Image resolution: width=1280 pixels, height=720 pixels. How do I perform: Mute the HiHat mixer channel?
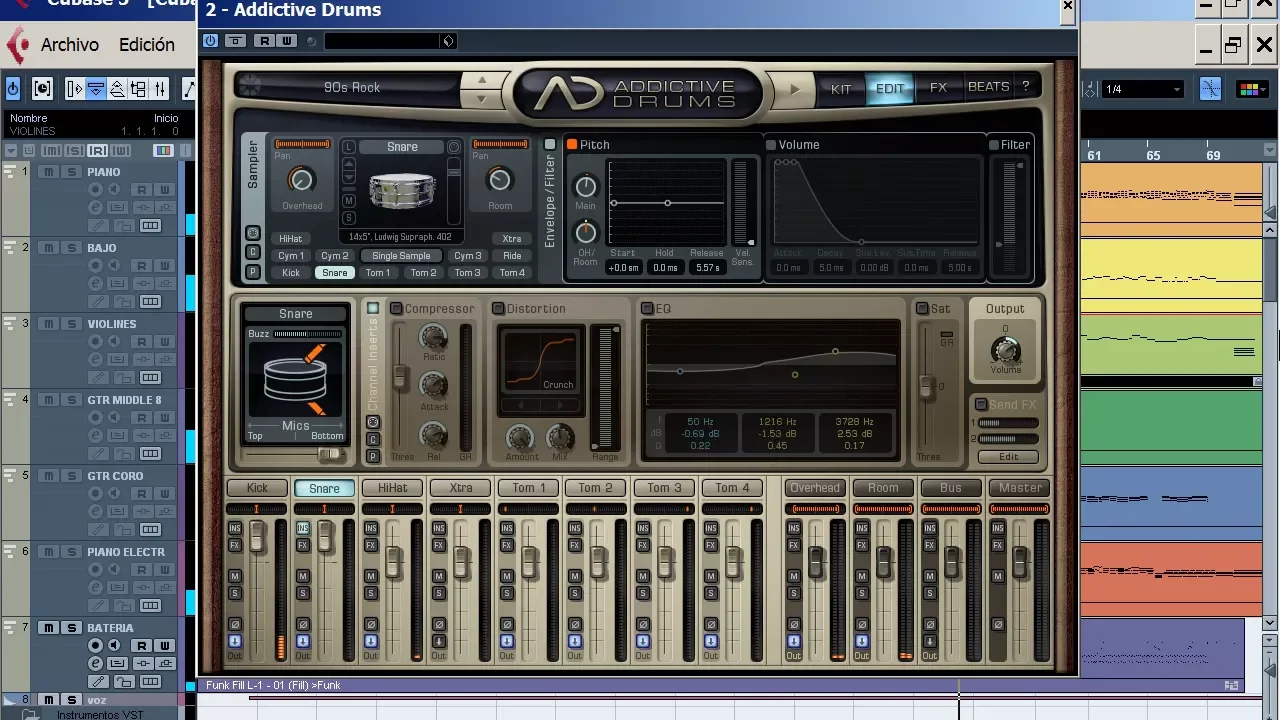tap(371, 576)
